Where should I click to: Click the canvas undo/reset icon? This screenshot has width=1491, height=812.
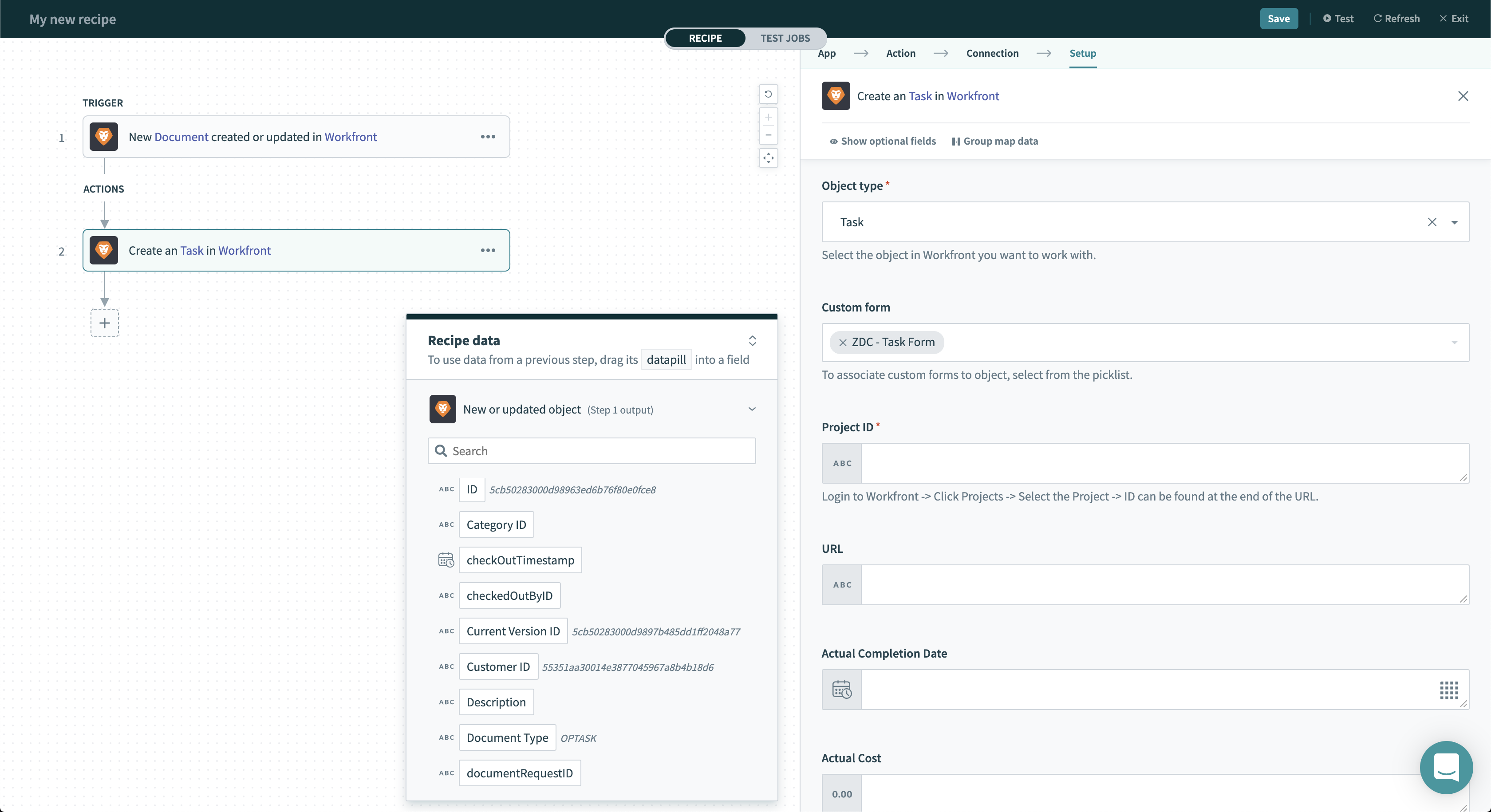[x=768, y=94]
